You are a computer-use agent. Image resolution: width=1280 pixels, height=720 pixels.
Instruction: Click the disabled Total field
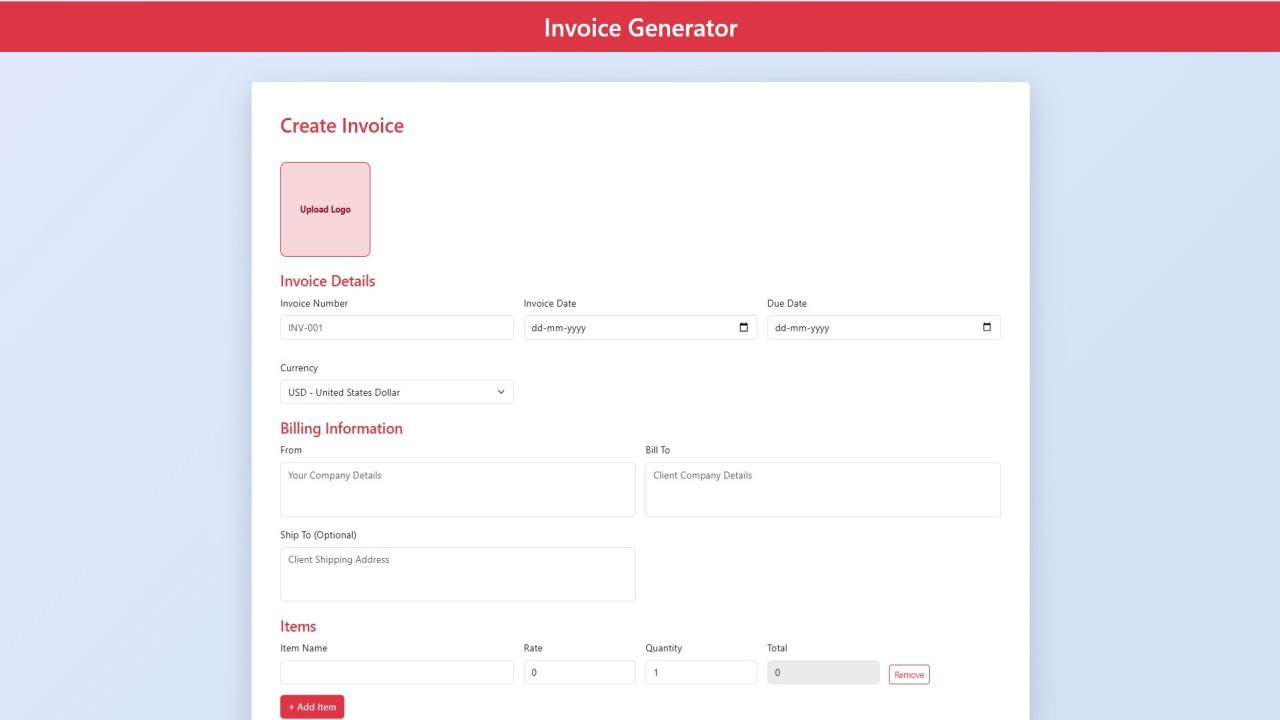822,672
